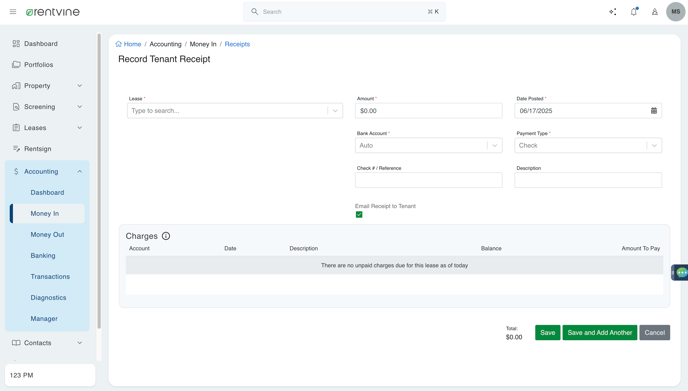The height and width of the screenshot is (391, 688).
Task: Click the Home breadcrumb house icon
Action: (x=118, y=44)
